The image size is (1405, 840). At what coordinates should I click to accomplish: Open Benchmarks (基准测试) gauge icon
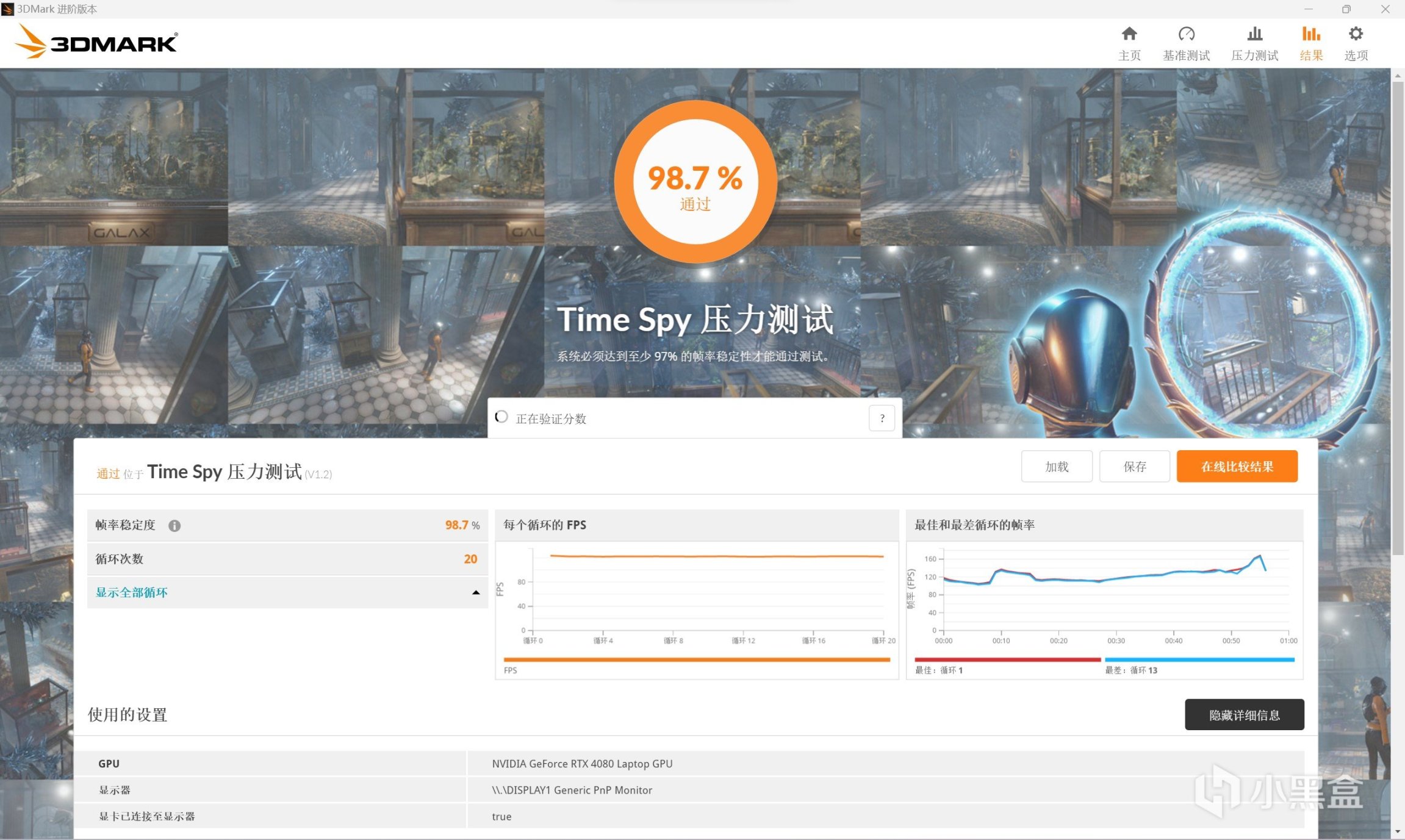(1186, 34)
